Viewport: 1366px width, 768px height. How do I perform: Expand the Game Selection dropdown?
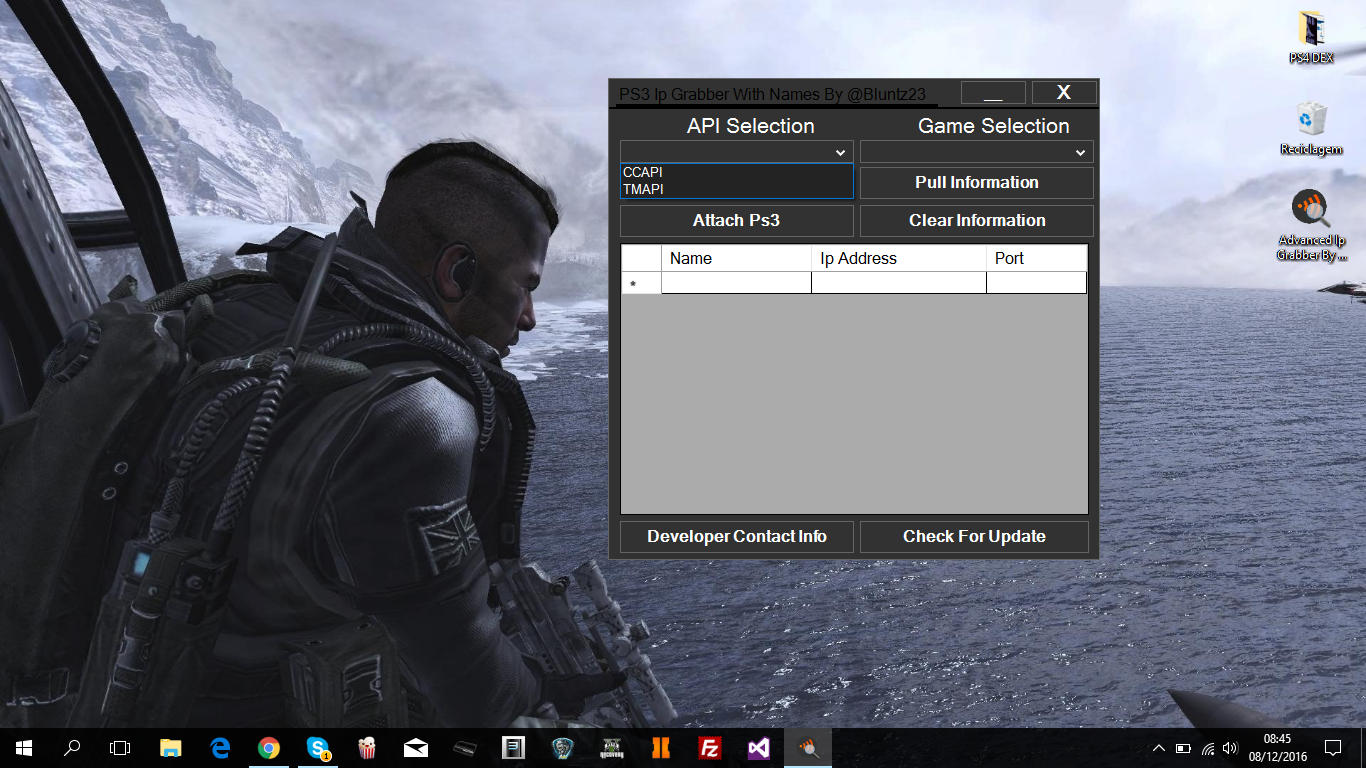pos(1080,153)
